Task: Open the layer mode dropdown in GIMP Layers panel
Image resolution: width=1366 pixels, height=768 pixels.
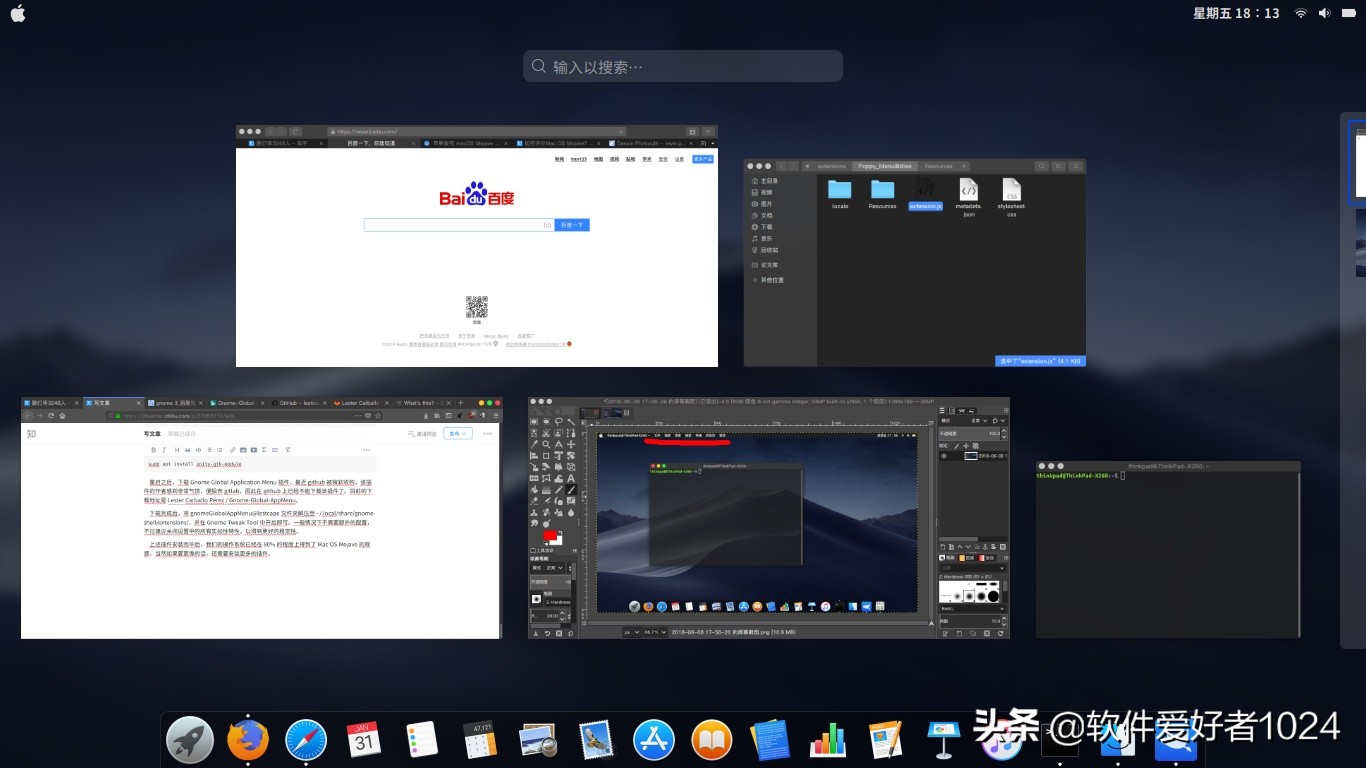Action: (x=981, y=420)
